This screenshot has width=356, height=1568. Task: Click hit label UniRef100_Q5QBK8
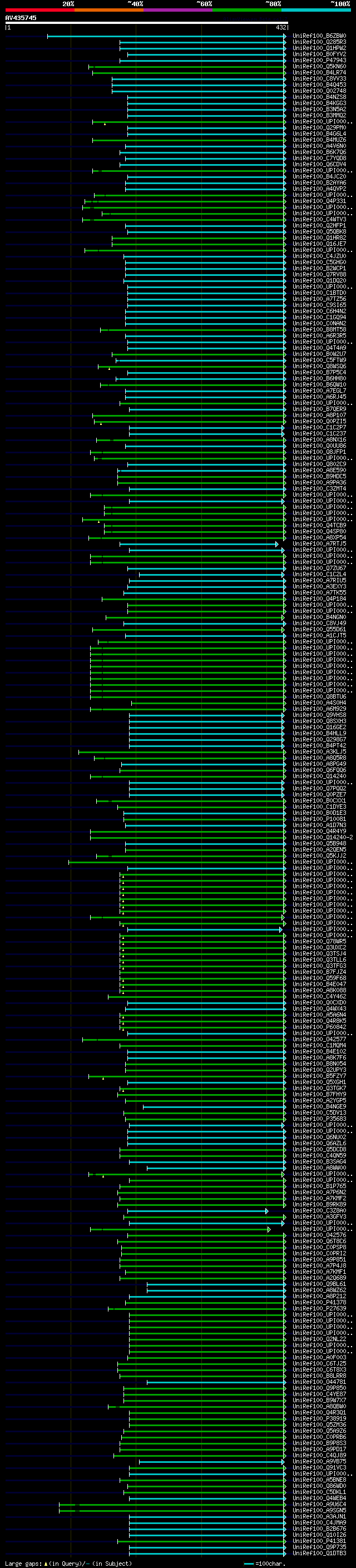click(x=319, y=231)
